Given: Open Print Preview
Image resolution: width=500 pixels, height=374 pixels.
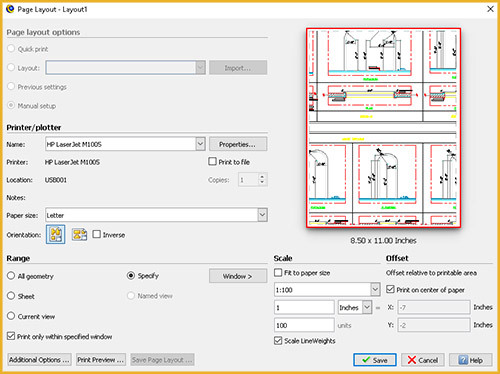Looking at the screenshot, I should tap(101, 360).
